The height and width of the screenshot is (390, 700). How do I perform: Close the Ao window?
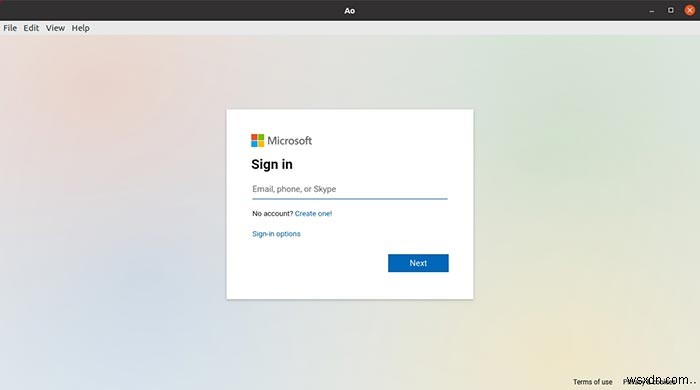click(690, 10)
